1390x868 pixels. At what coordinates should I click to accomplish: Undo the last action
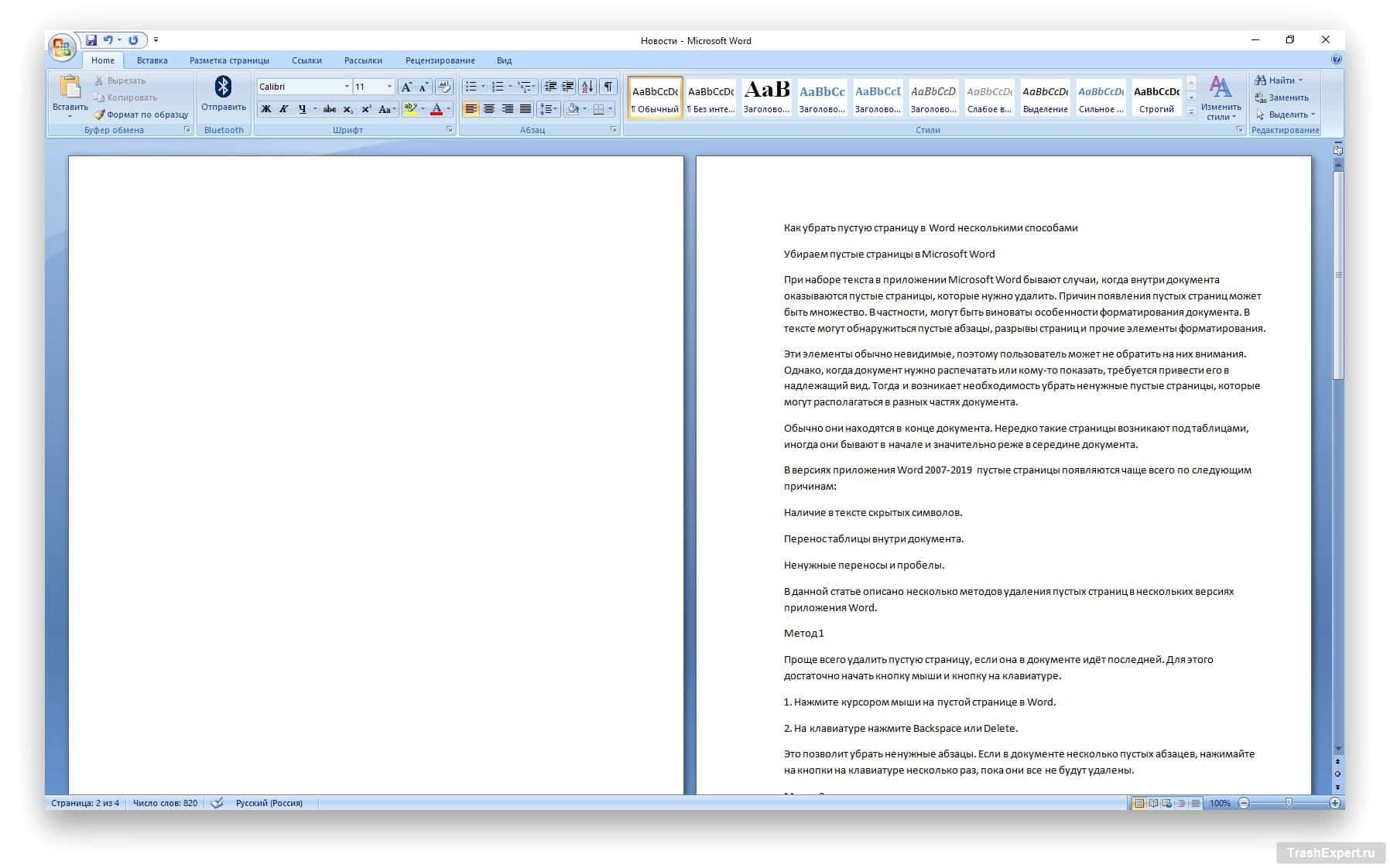[x=108, y=40]
